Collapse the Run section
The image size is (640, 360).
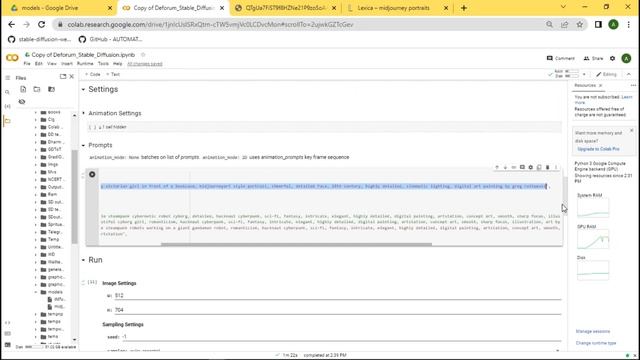click(83, 260)
